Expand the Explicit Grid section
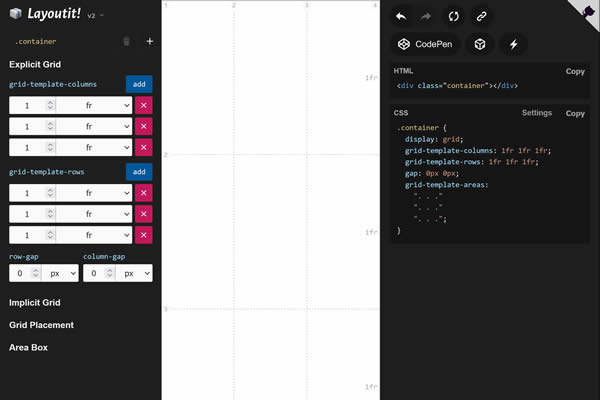The width and height of the screenshot is (600, 400). coord(35,64)
